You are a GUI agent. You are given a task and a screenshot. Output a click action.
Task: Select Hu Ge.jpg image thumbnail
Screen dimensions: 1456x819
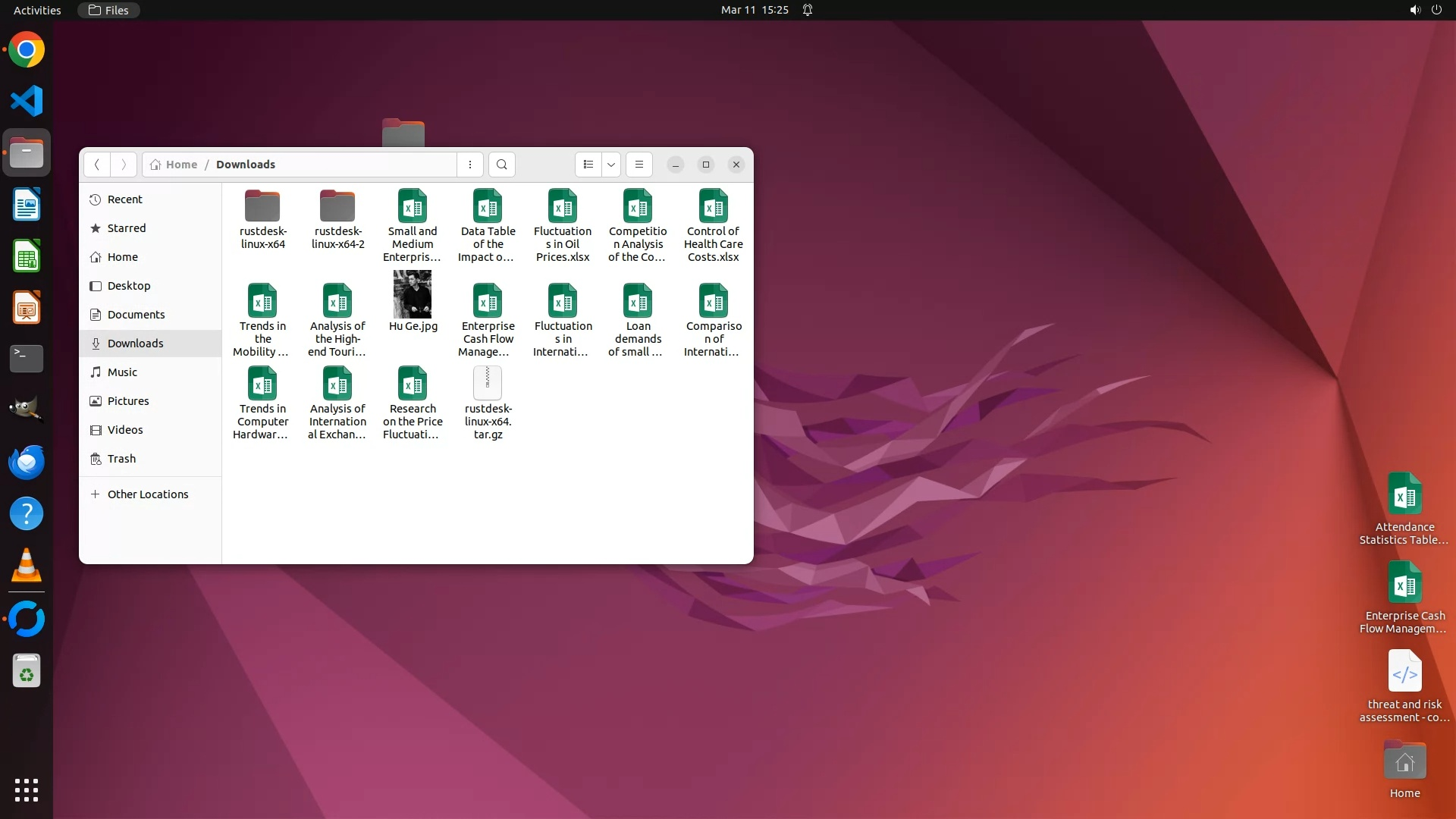click(413, 295)
